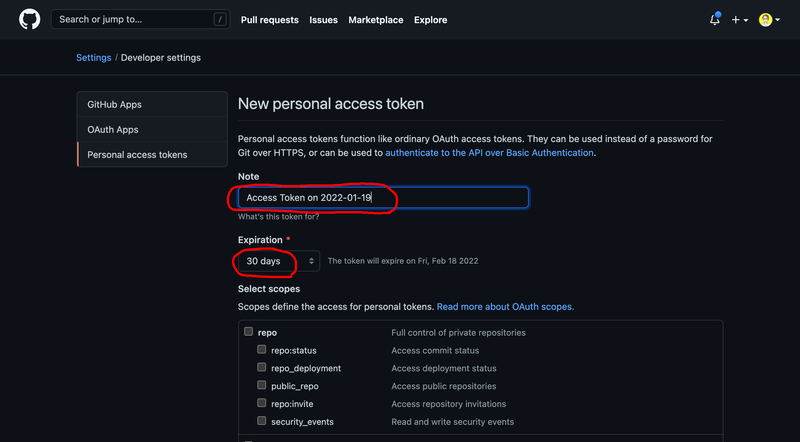Check the repo:status scope
The image size is (800, 442).
coord(262,351)
